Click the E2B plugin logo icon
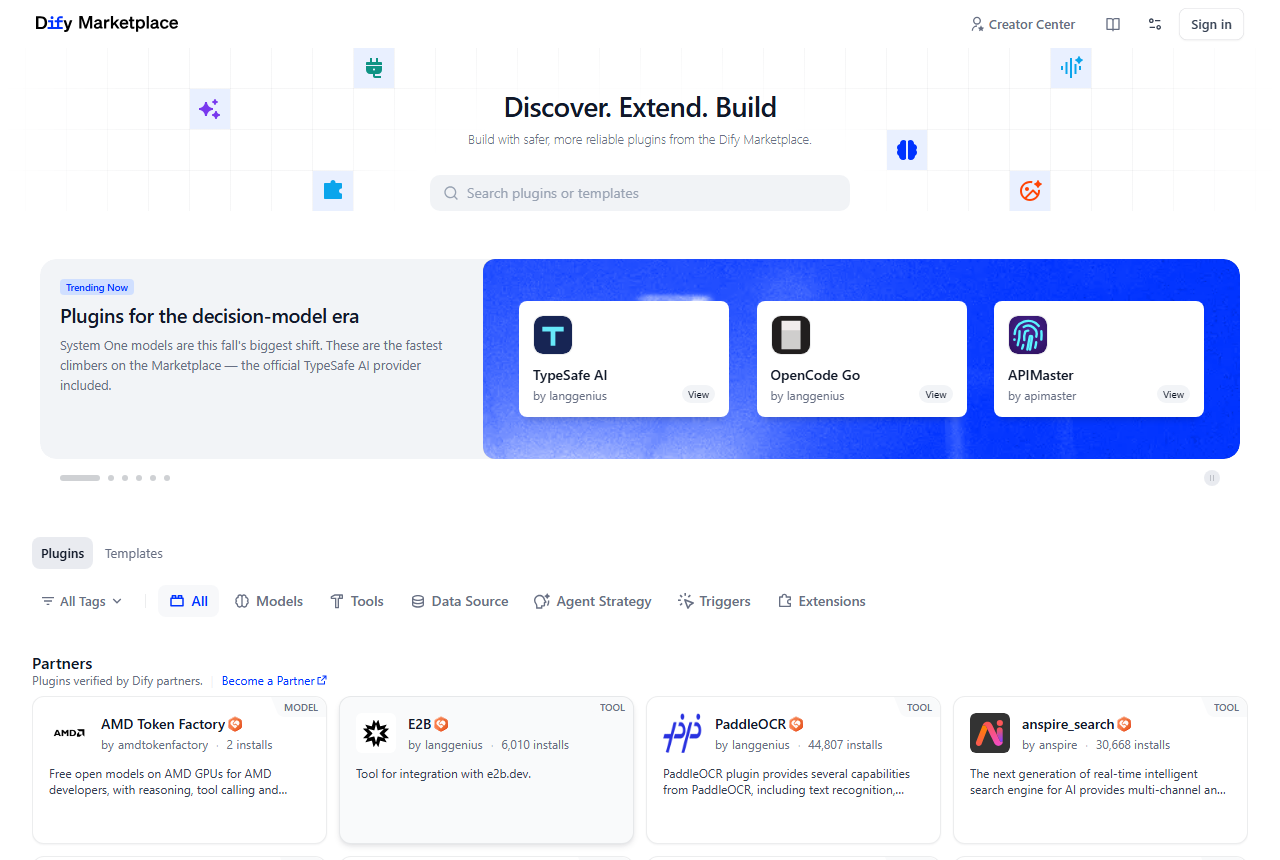 coord(376,734)
